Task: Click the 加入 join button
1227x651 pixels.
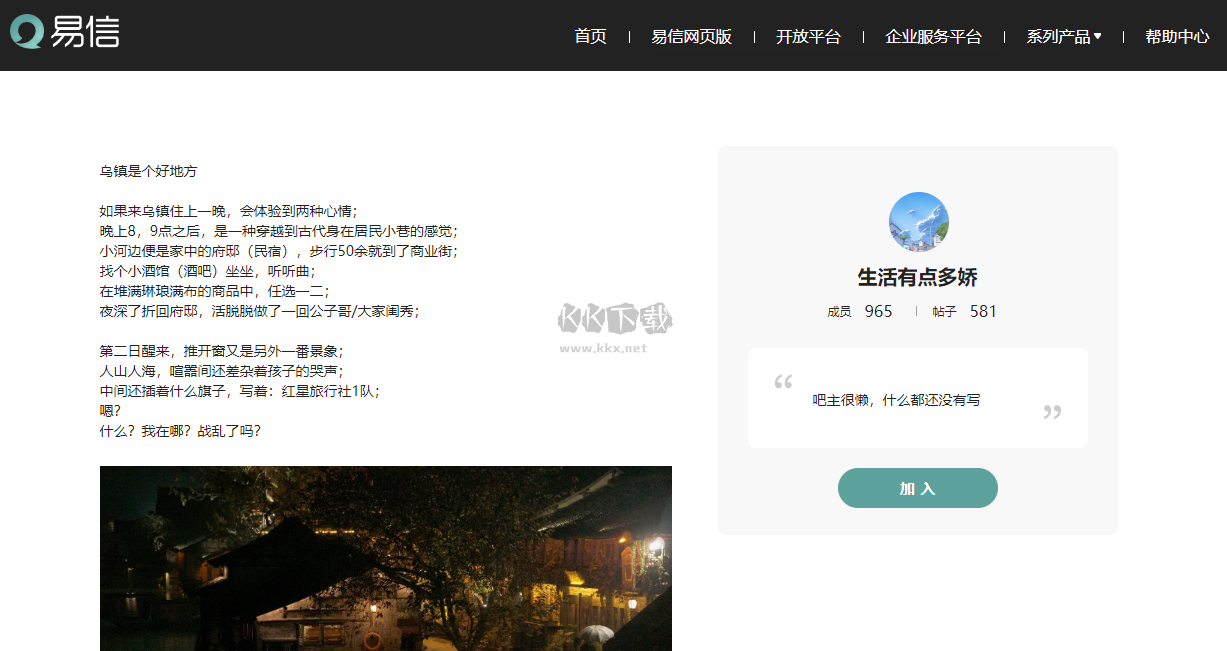Action: click(x=917, y=487)
